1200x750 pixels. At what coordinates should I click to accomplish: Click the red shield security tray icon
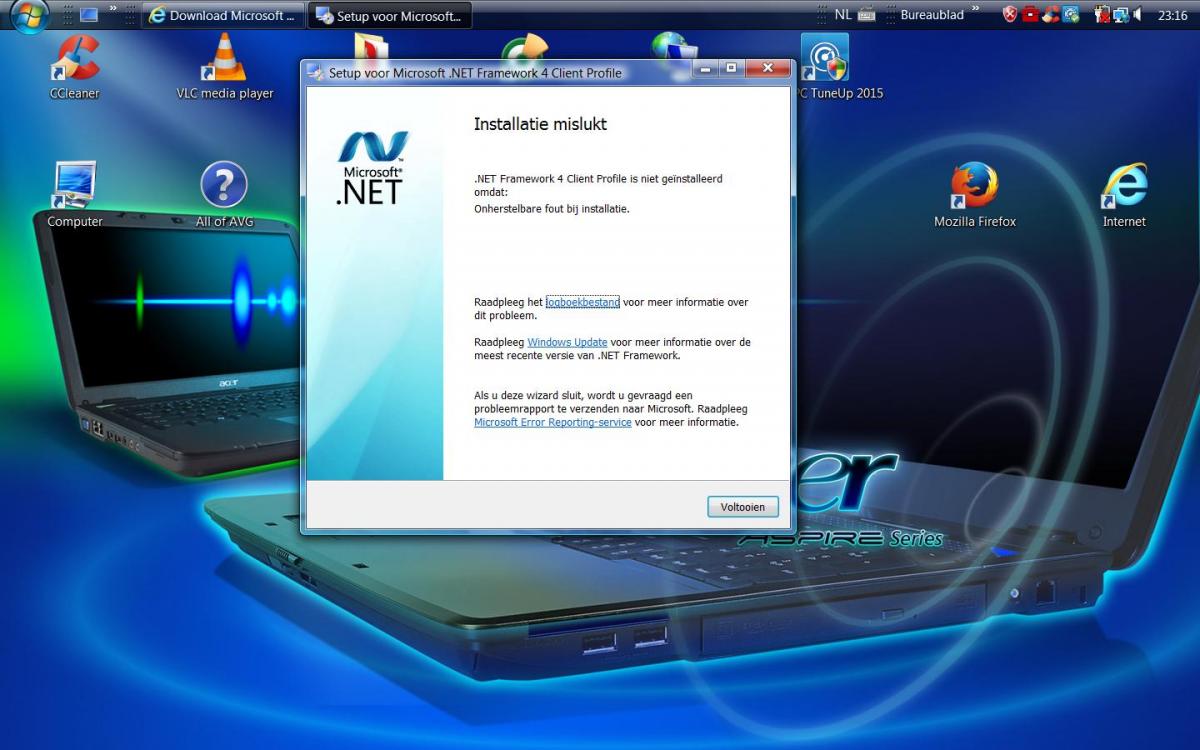click(1010, 15)
